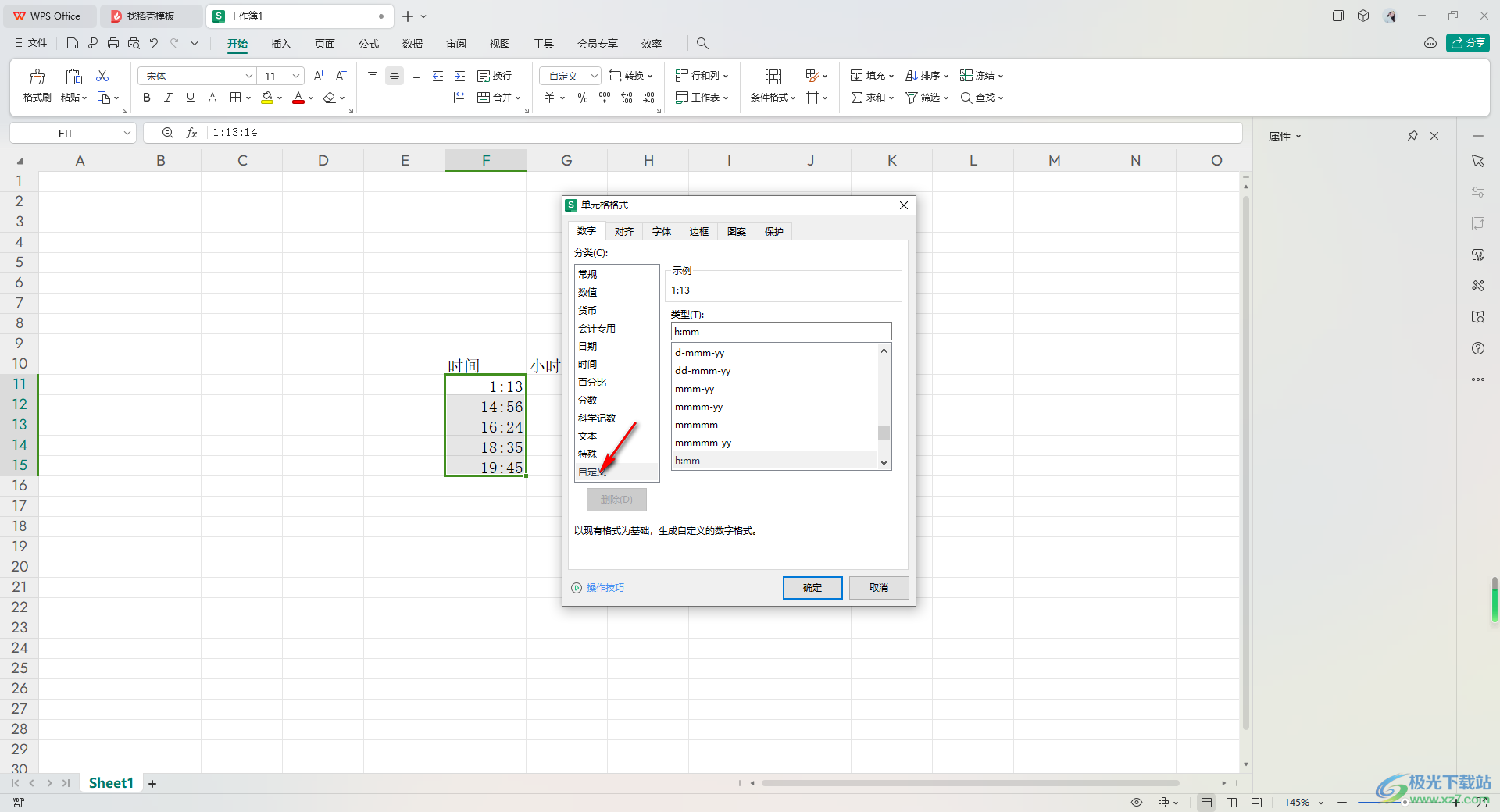The width and height of the screenshot is (1500, 812).
Task: Click the percent style icon
Action: click(583, 98)
